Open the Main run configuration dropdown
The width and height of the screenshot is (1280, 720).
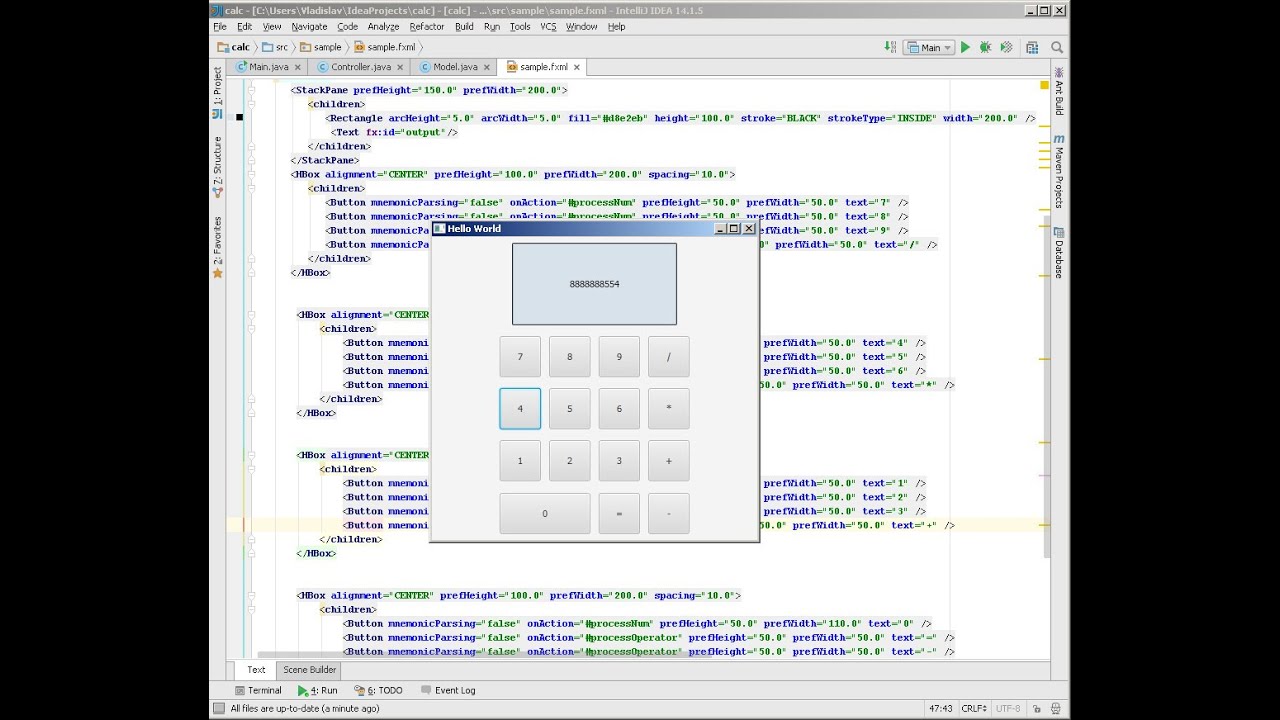(929, 47)
